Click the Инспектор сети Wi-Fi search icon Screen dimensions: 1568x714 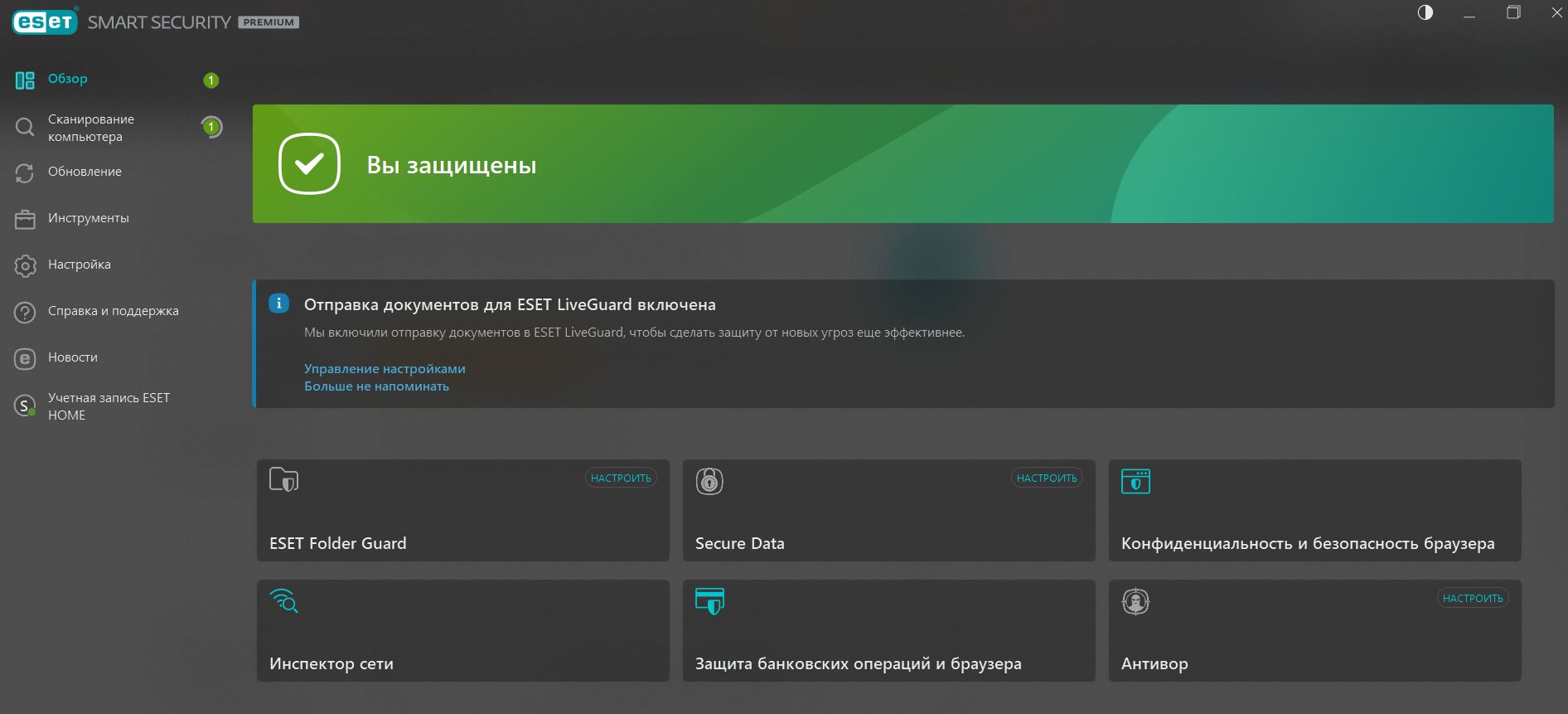pyautogui.click(x=283, y=600)
